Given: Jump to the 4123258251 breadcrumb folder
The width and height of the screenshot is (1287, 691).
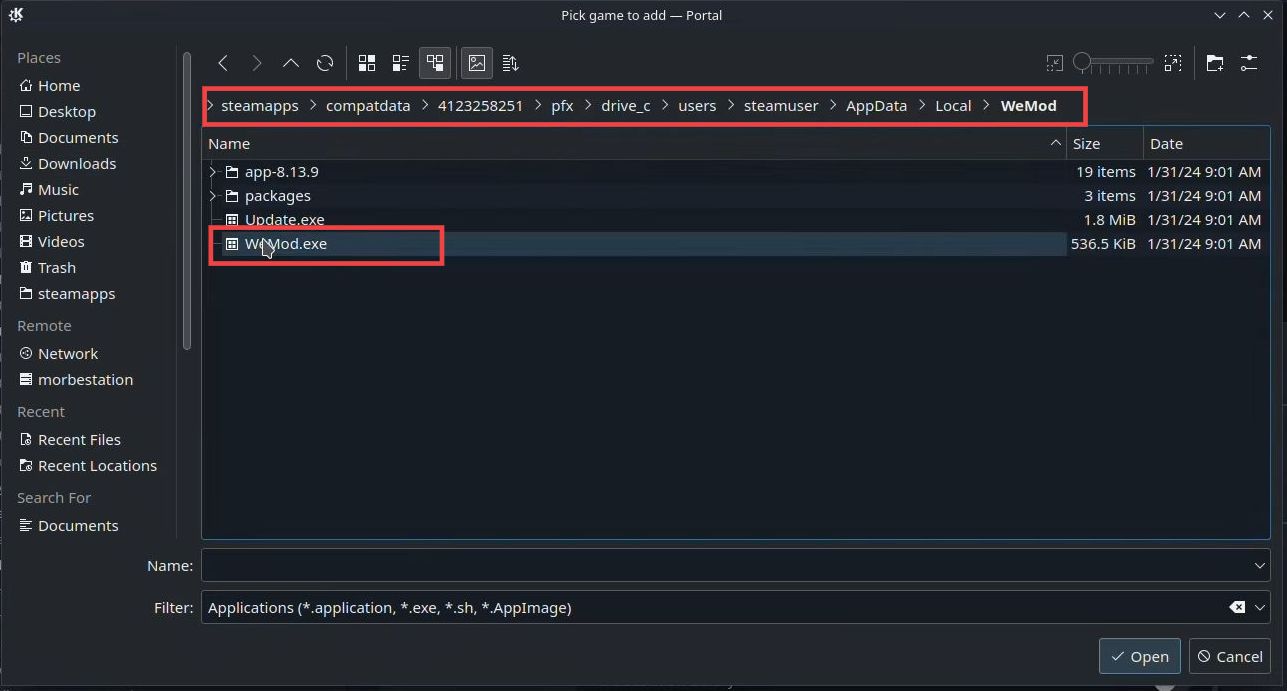Looking at the screenshot, I should click(x=481, y=105).
